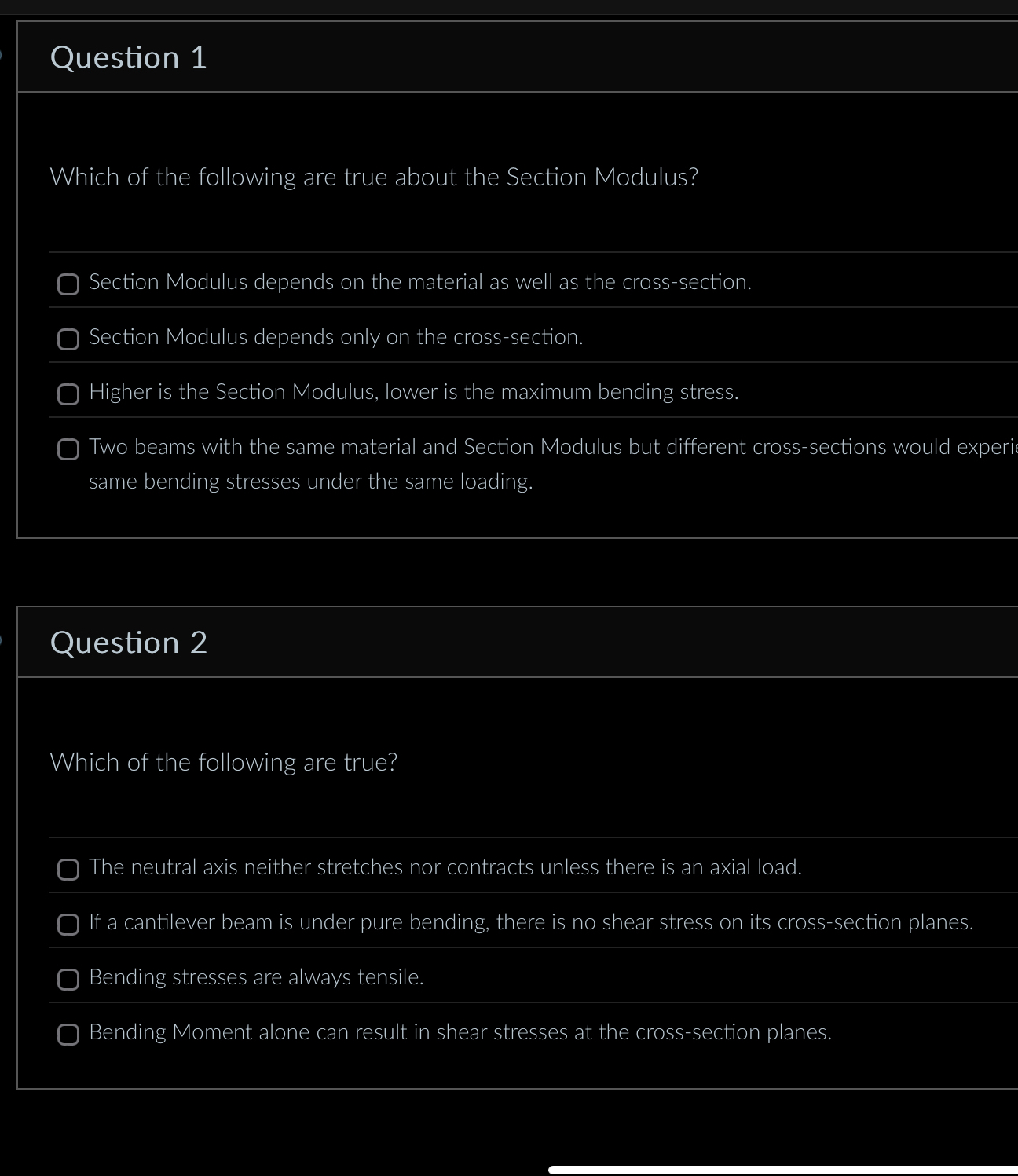This screenshot has width=1018, height=1176.
Task: Click the label of the neutral axis option
Action: click(445, 867)
